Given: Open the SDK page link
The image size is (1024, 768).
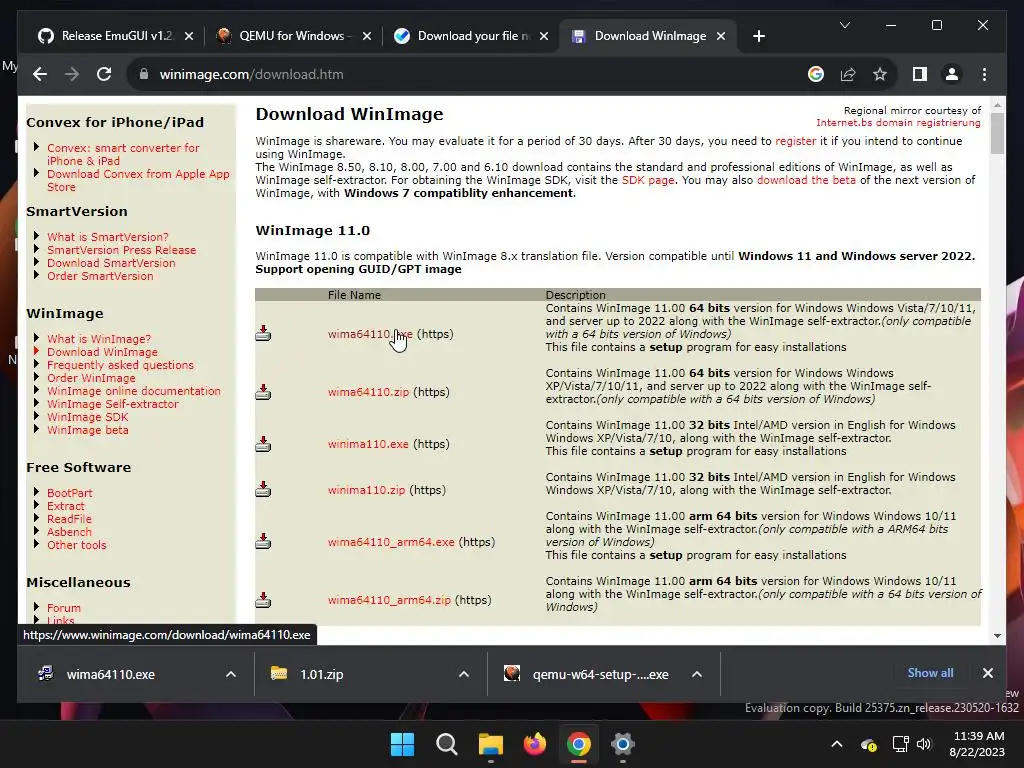Looking at the screenshot, I should pyautogui.click(x=648, y=180).
